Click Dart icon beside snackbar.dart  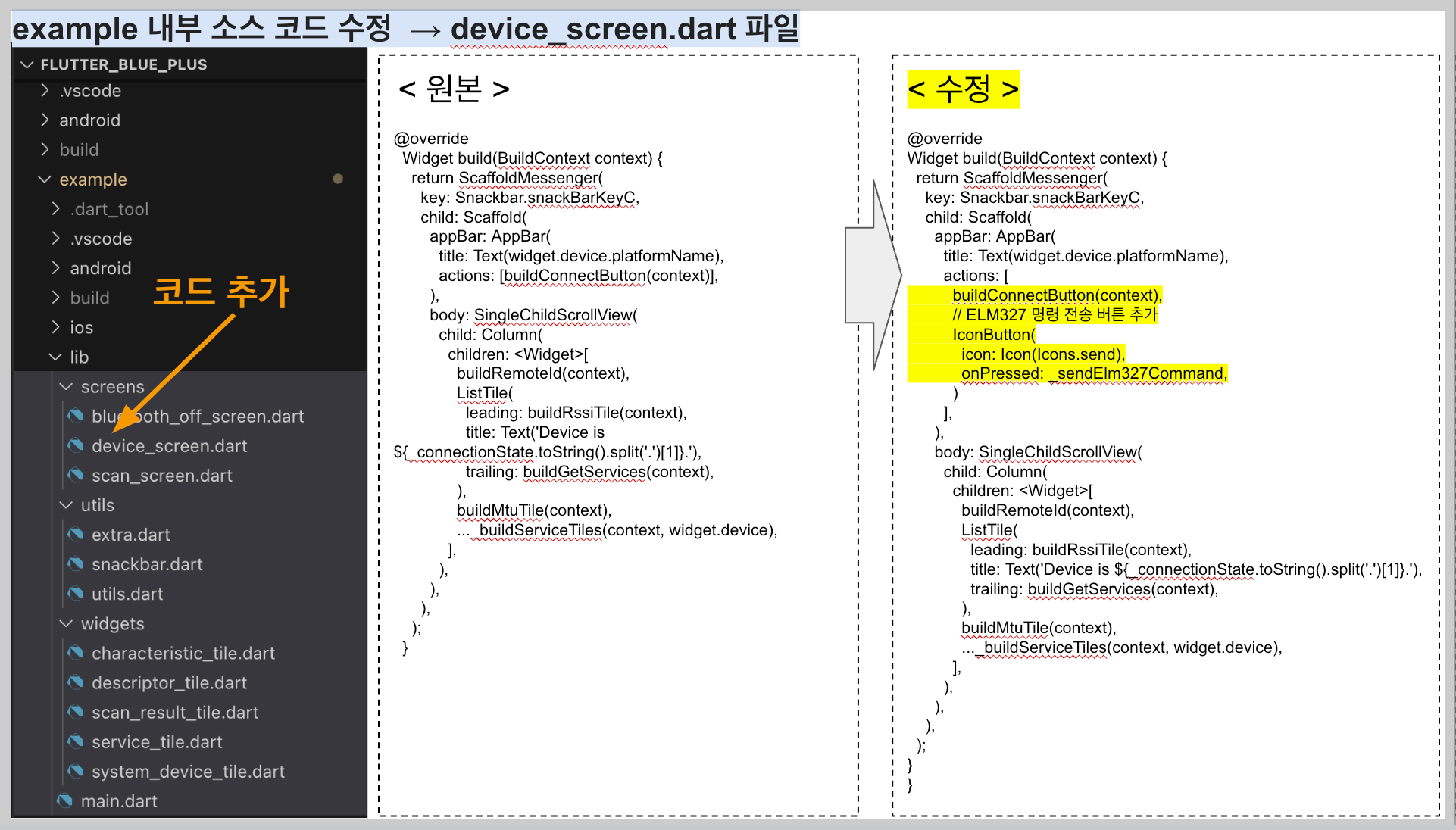coord(75,564)
